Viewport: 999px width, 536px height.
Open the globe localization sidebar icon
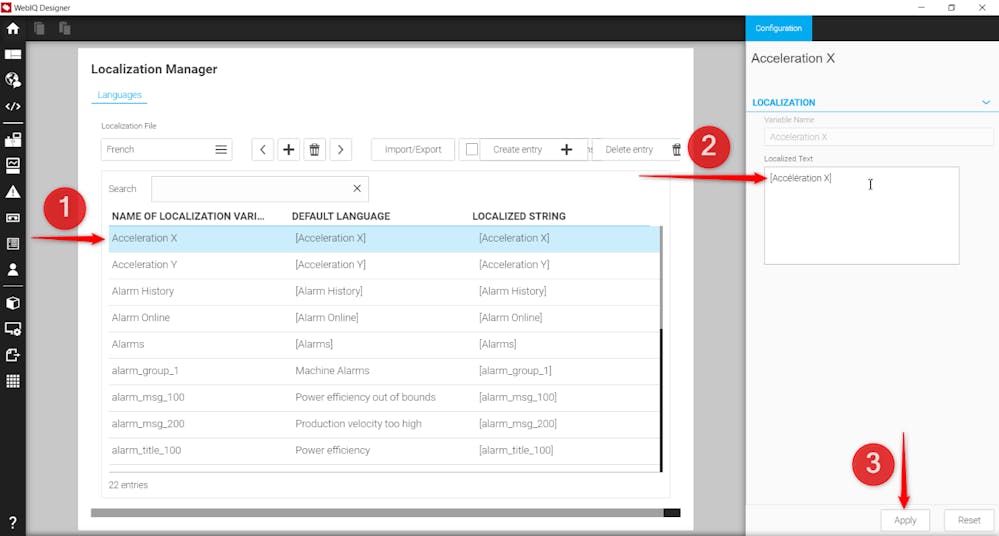13,80
